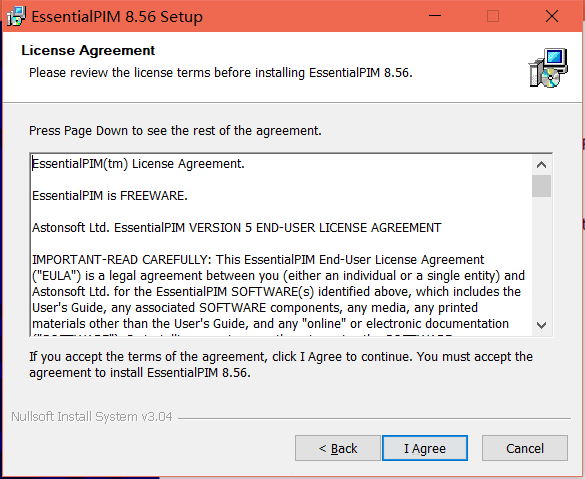Close the EssentialPIM setup window
The image size is (585, 479).
pos(552,16)
